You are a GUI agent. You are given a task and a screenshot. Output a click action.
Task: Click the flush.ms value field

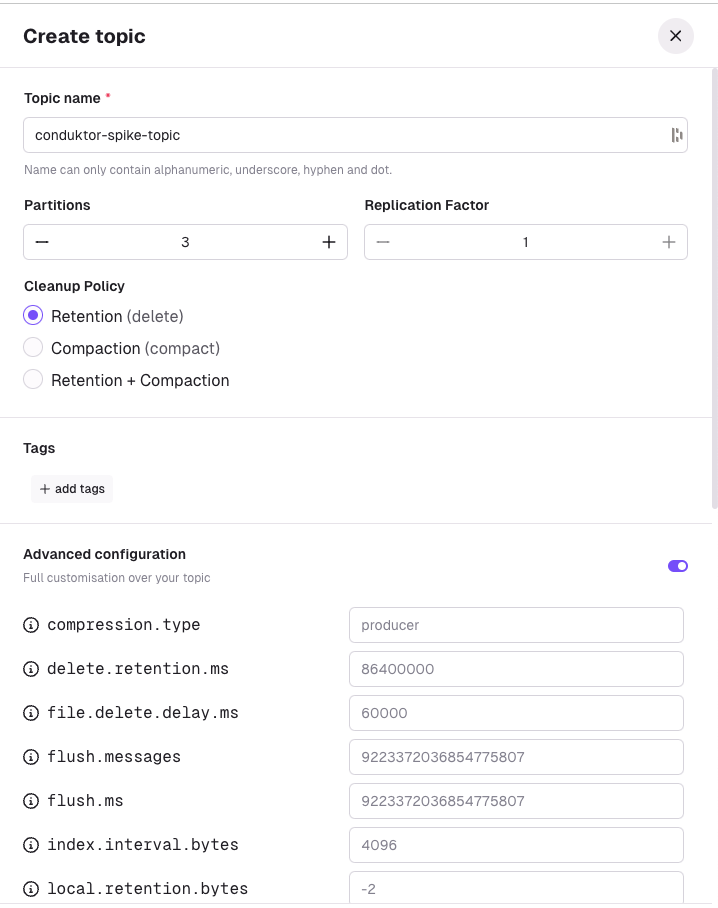516,801
